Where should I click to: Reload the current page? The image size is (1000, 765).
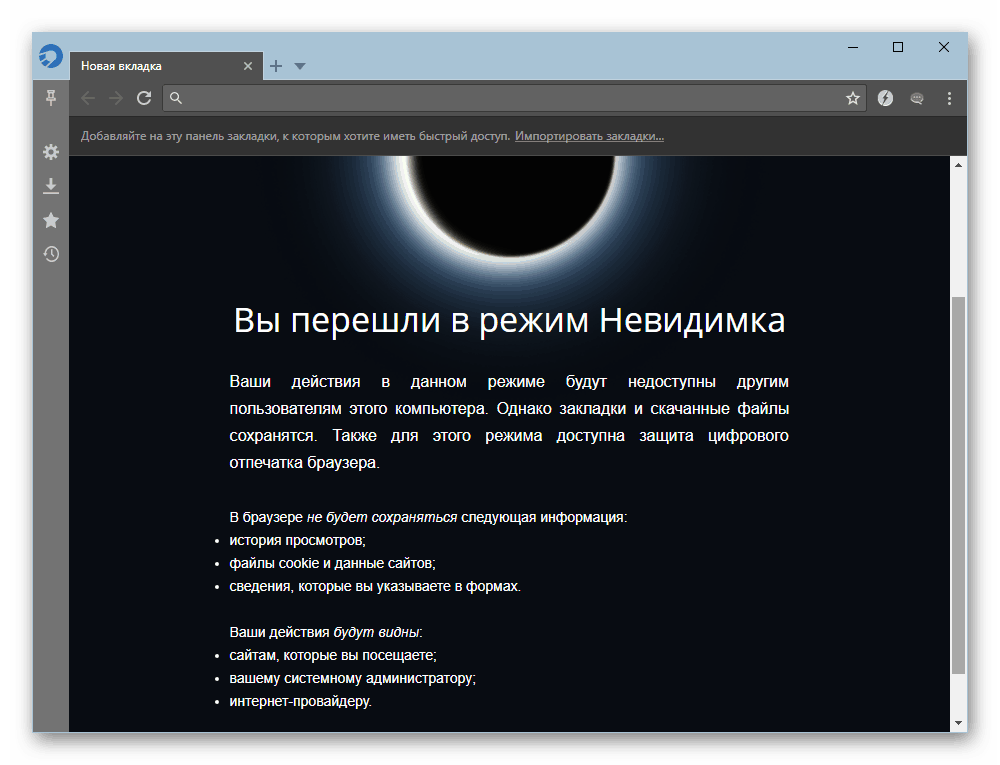144,98
